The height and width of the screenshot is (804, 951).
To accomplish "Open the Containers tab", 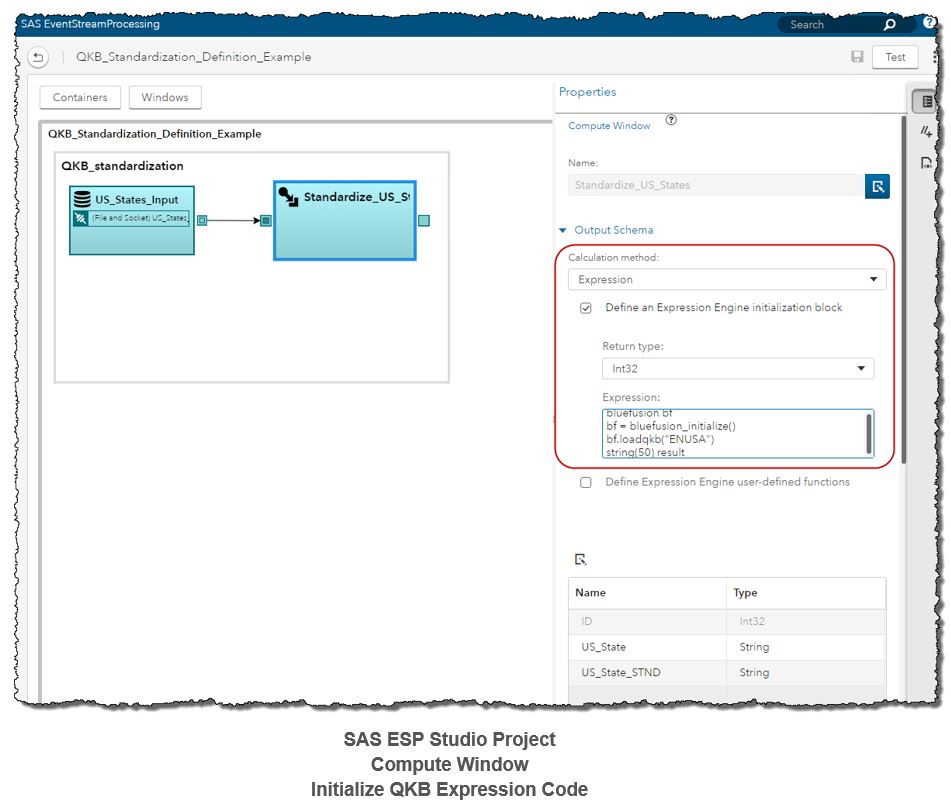I will (x=80, y=97).
